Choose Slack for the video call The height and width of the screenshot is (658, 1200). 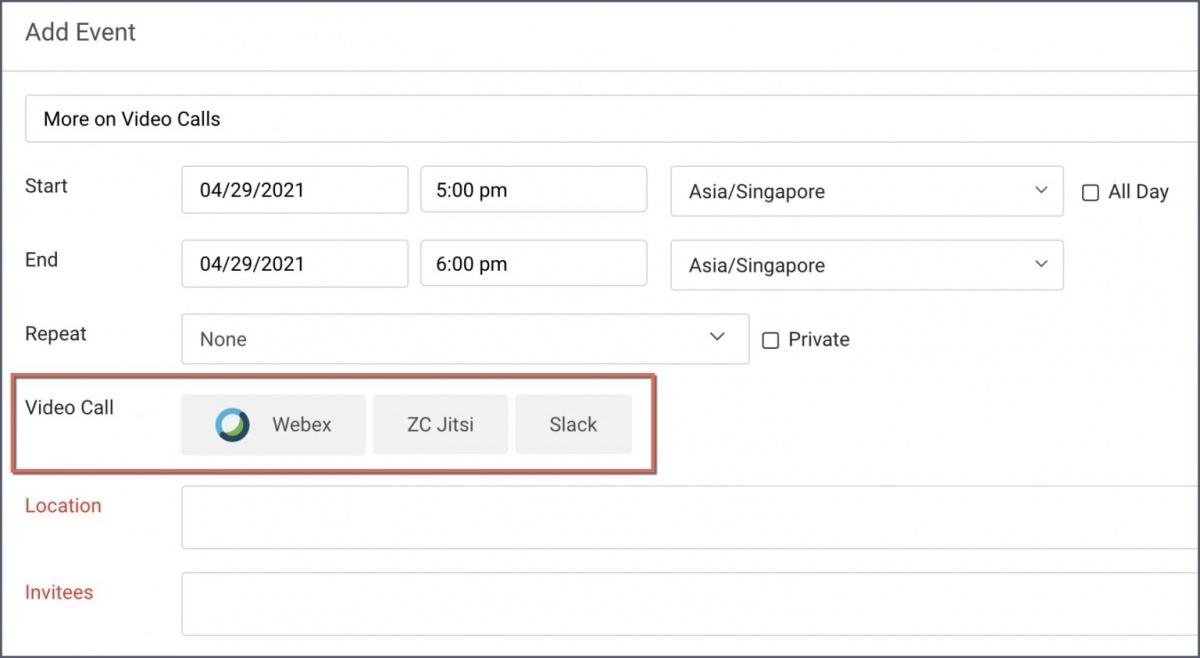point(573,425)
